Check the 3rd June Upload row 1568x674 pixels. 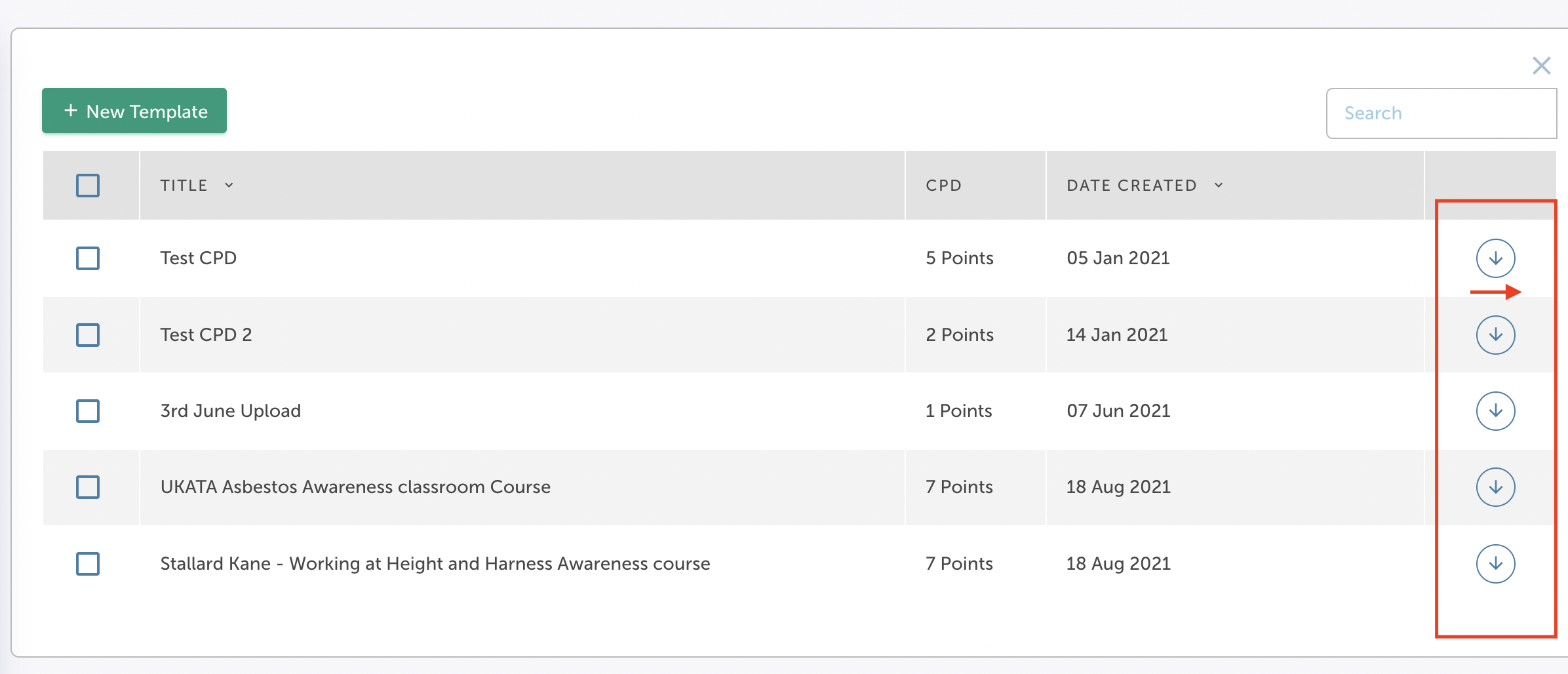pos(88,411)
